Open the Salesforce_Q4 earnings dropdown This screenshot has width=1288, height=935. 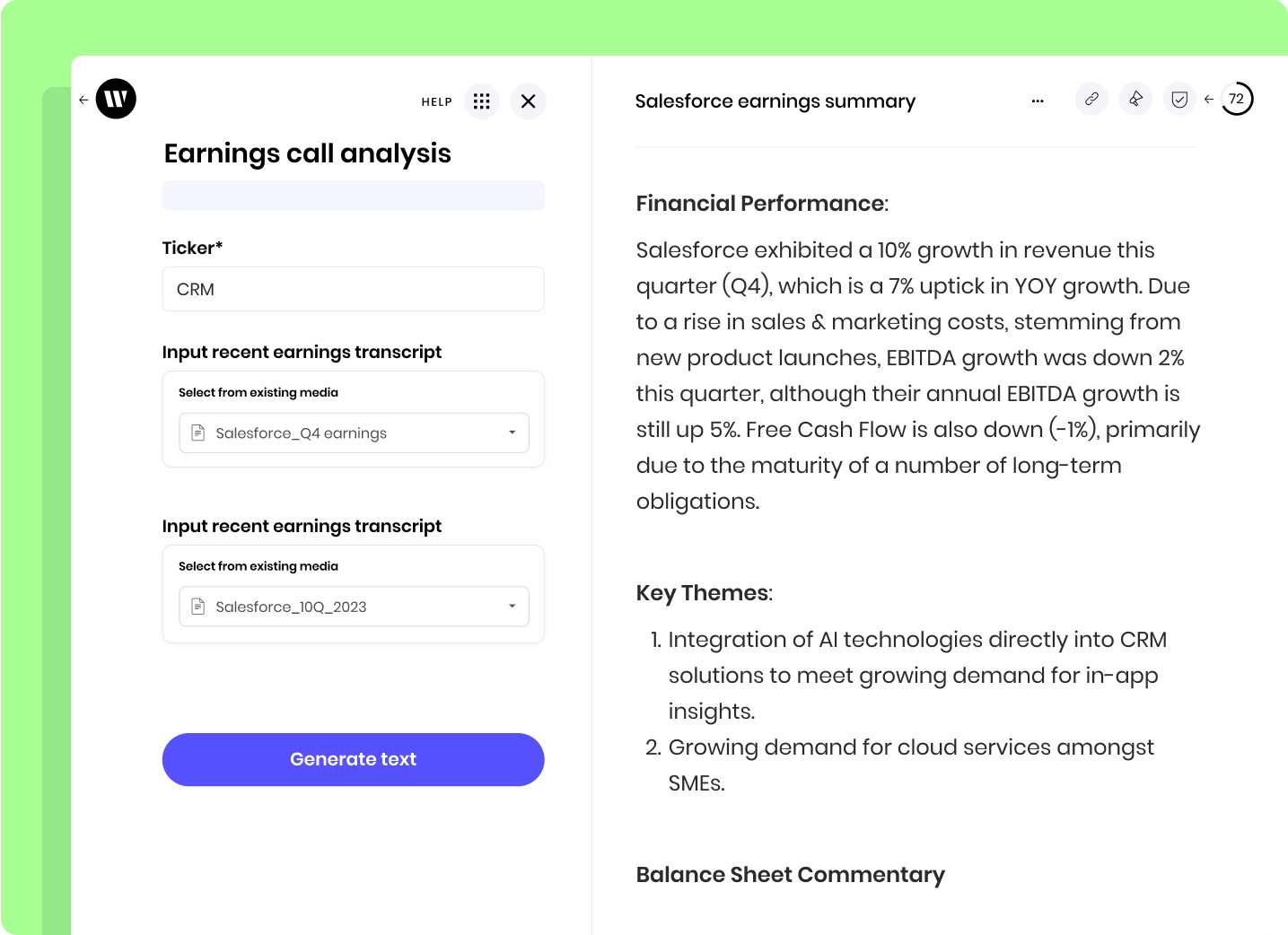[353, 433]
